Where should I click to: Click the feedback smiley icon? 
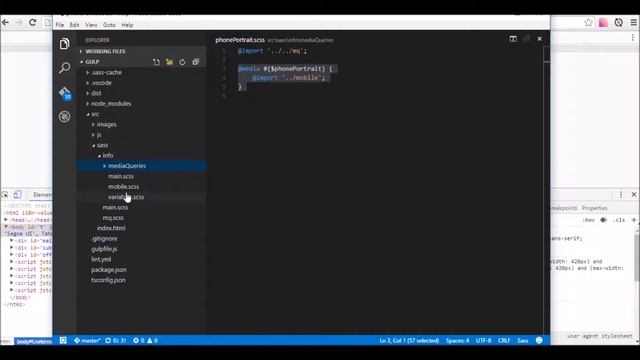coord(539,340)
